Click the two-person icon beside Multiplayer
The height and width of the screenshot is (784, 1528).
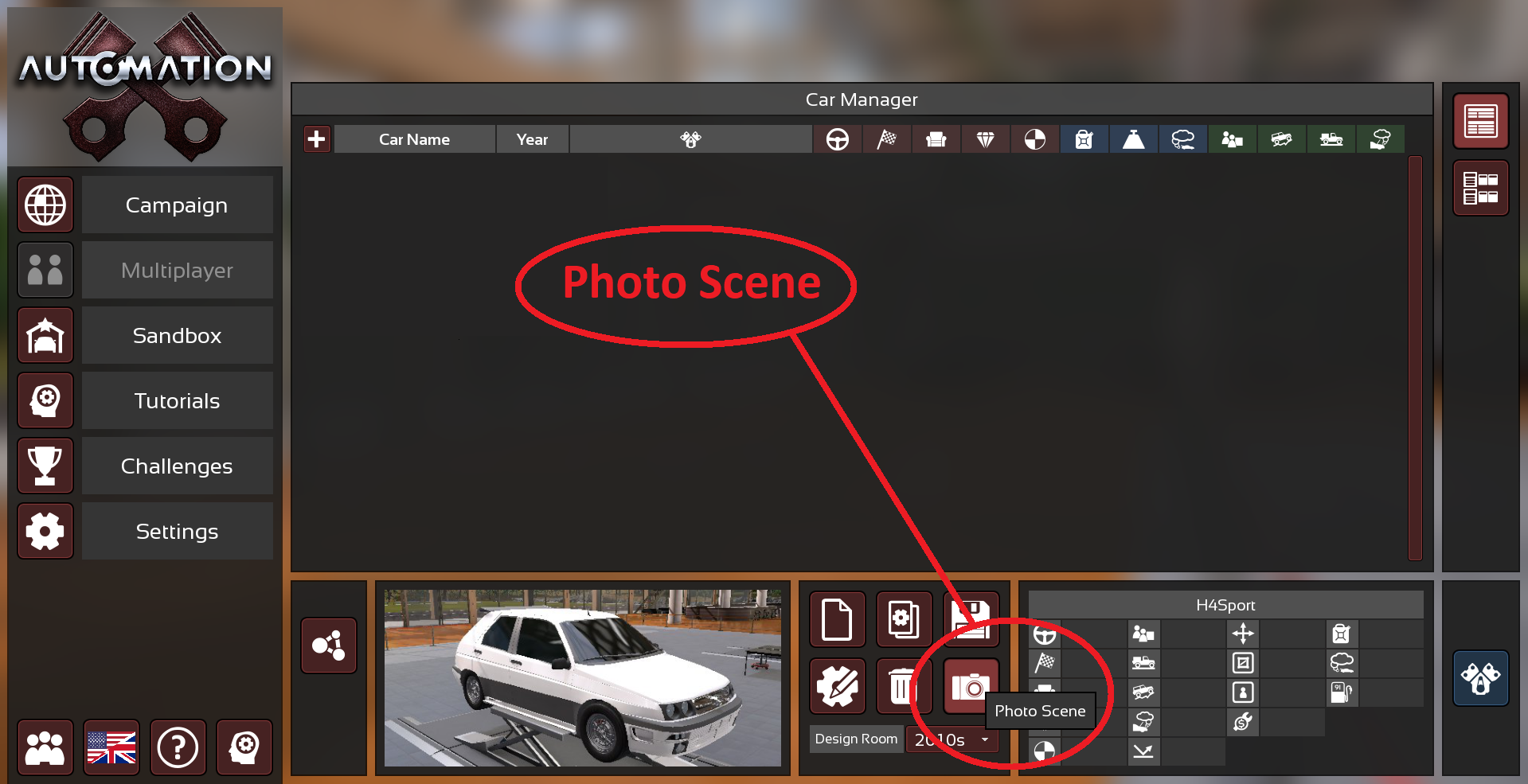coord(45,270)
